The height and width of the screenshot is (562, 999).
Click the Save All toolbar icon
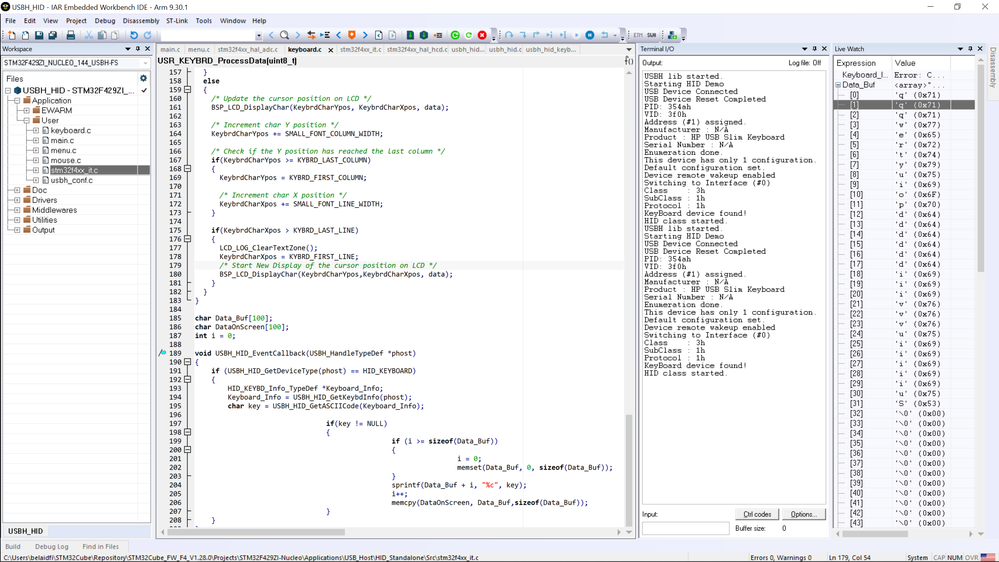click(x=52, y=35)
